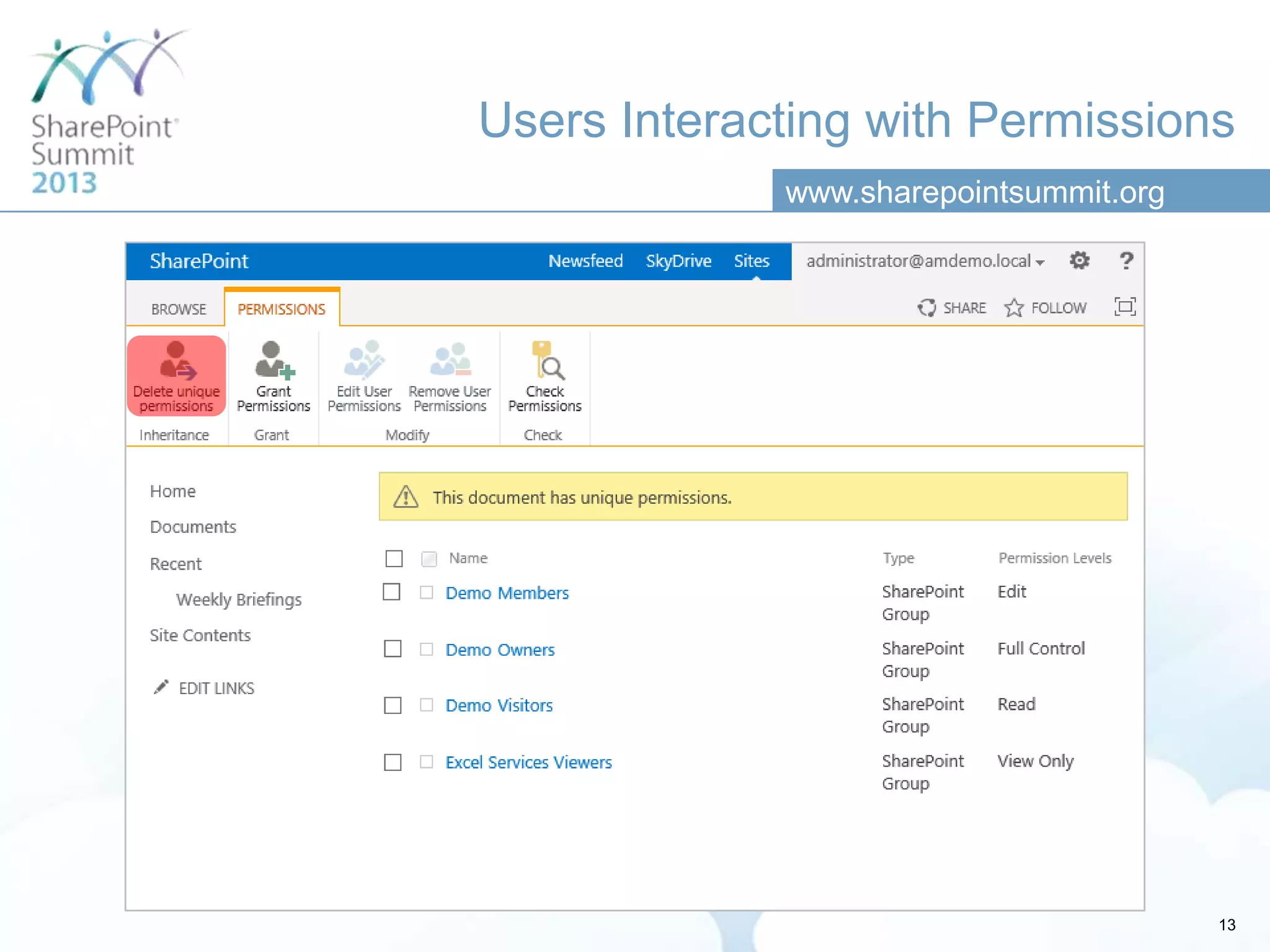Toggle small inner checkbox beside Demo Visitors
The width and height of the screenshot is (1270, 952).
coord(427,705)
